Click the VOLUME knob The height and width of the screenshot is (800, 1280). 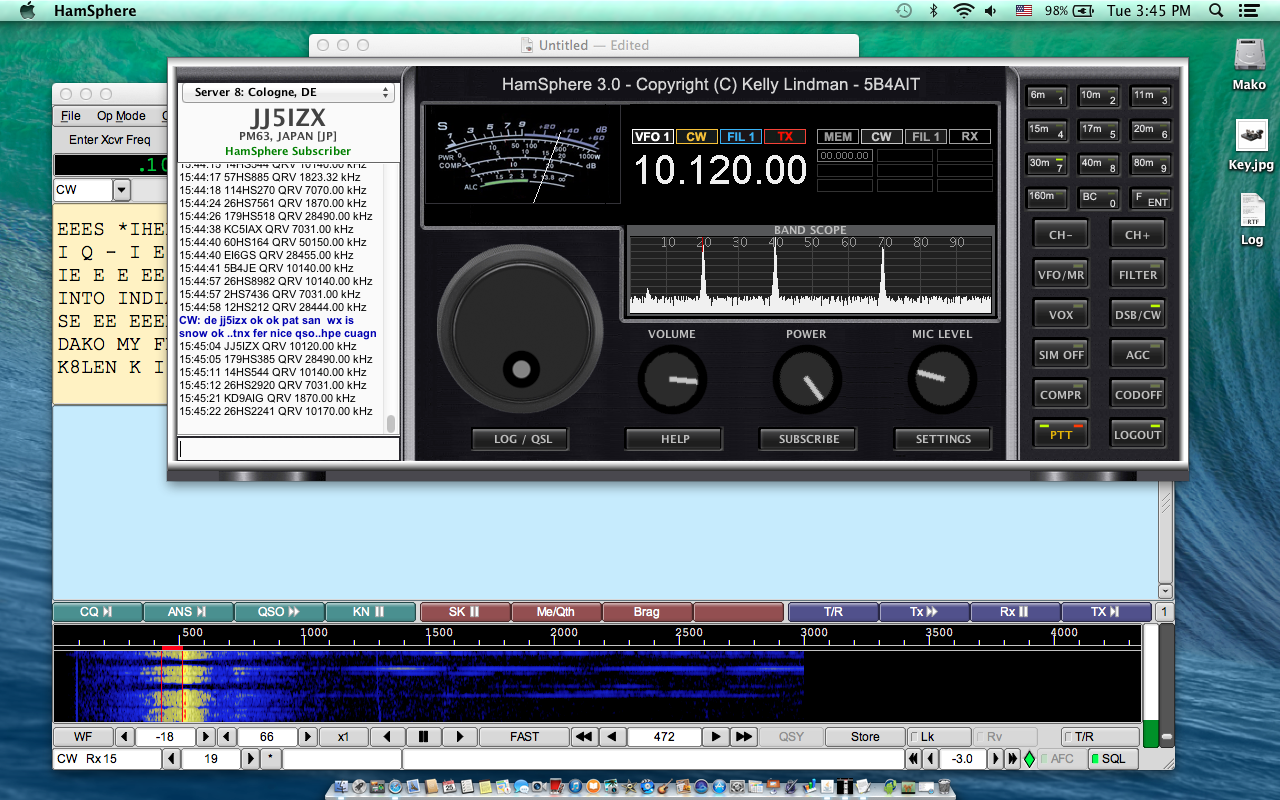click(673, 380)
